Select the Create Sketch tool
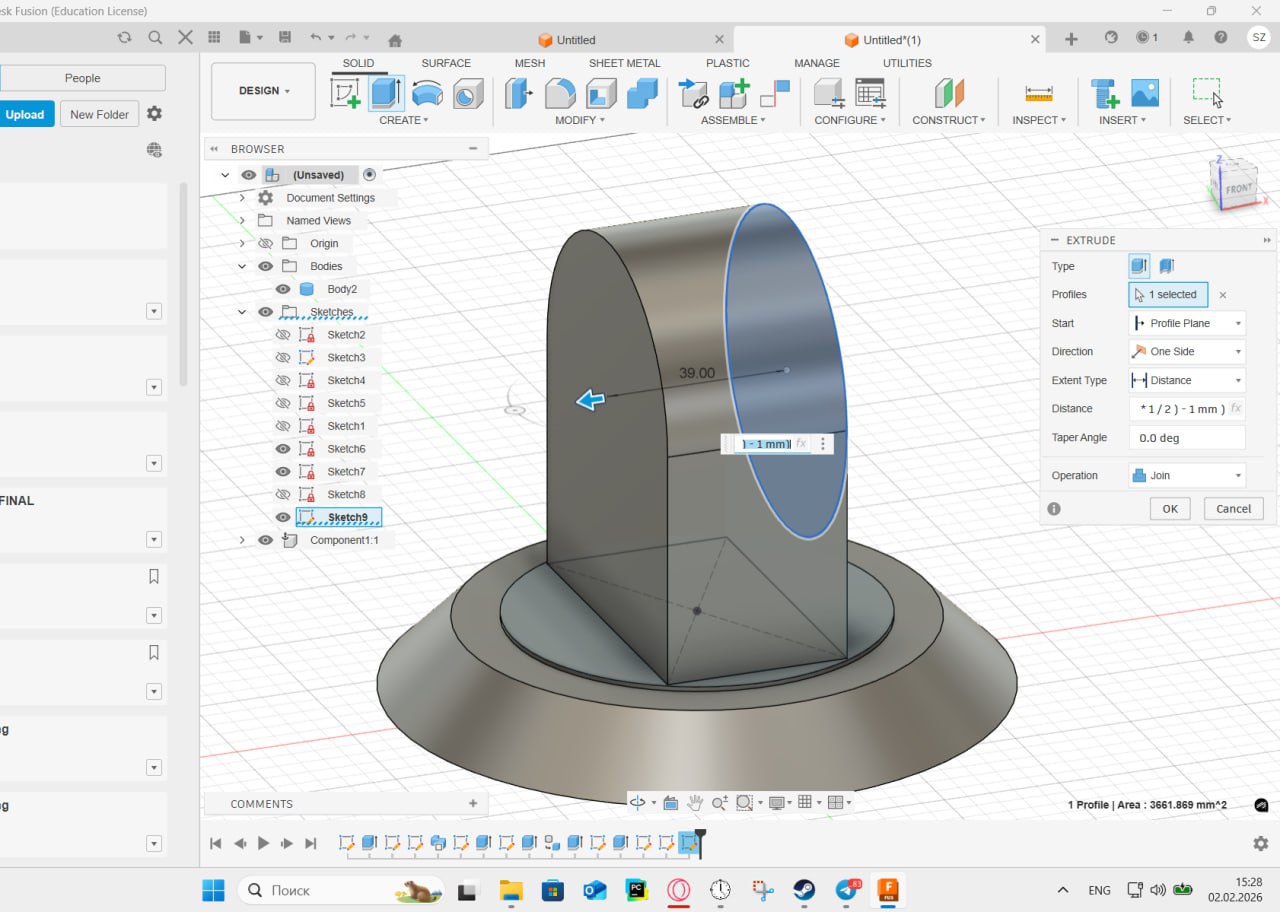Viewport: 1280px width, 912px height. 345,93
